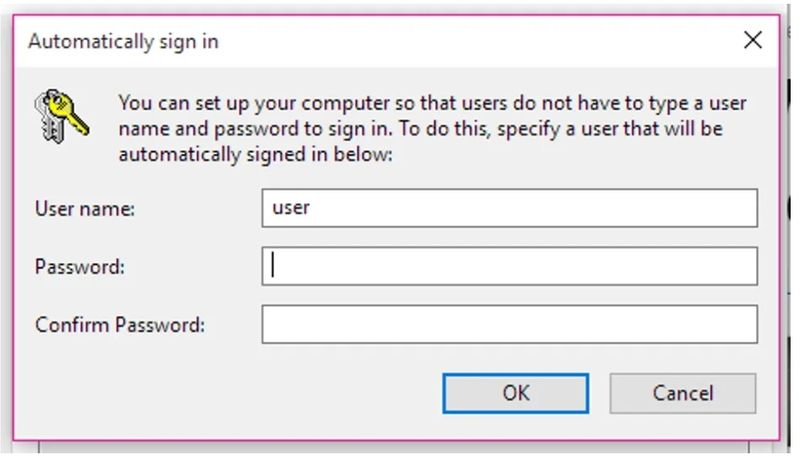Click the blinking cursor in Password field
This screenshot has height=461, width=800.
tap(274, 267)
